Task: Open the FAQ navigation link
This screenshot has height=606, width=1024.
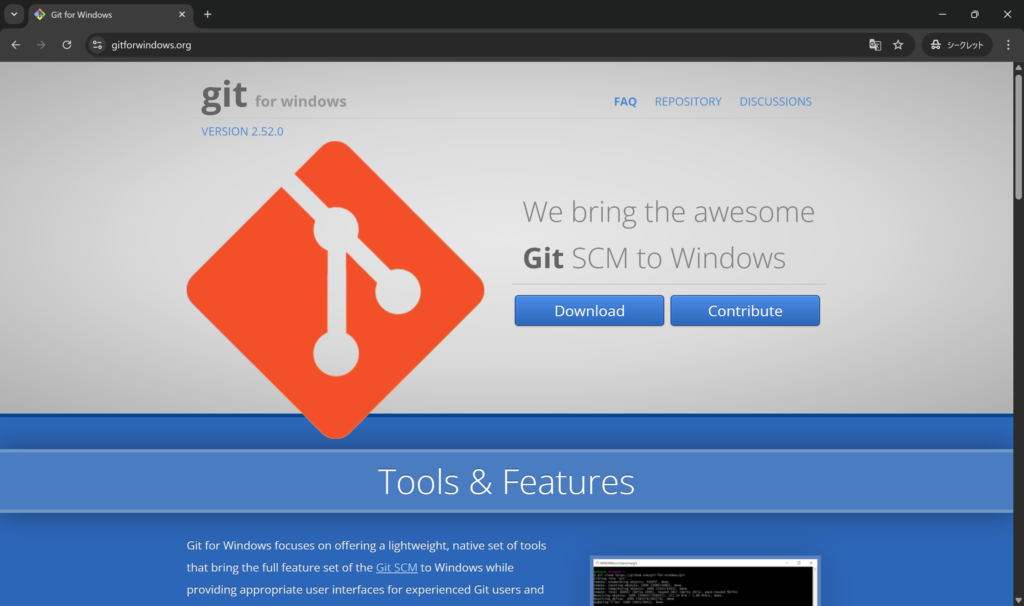Action: click(625, 102)
